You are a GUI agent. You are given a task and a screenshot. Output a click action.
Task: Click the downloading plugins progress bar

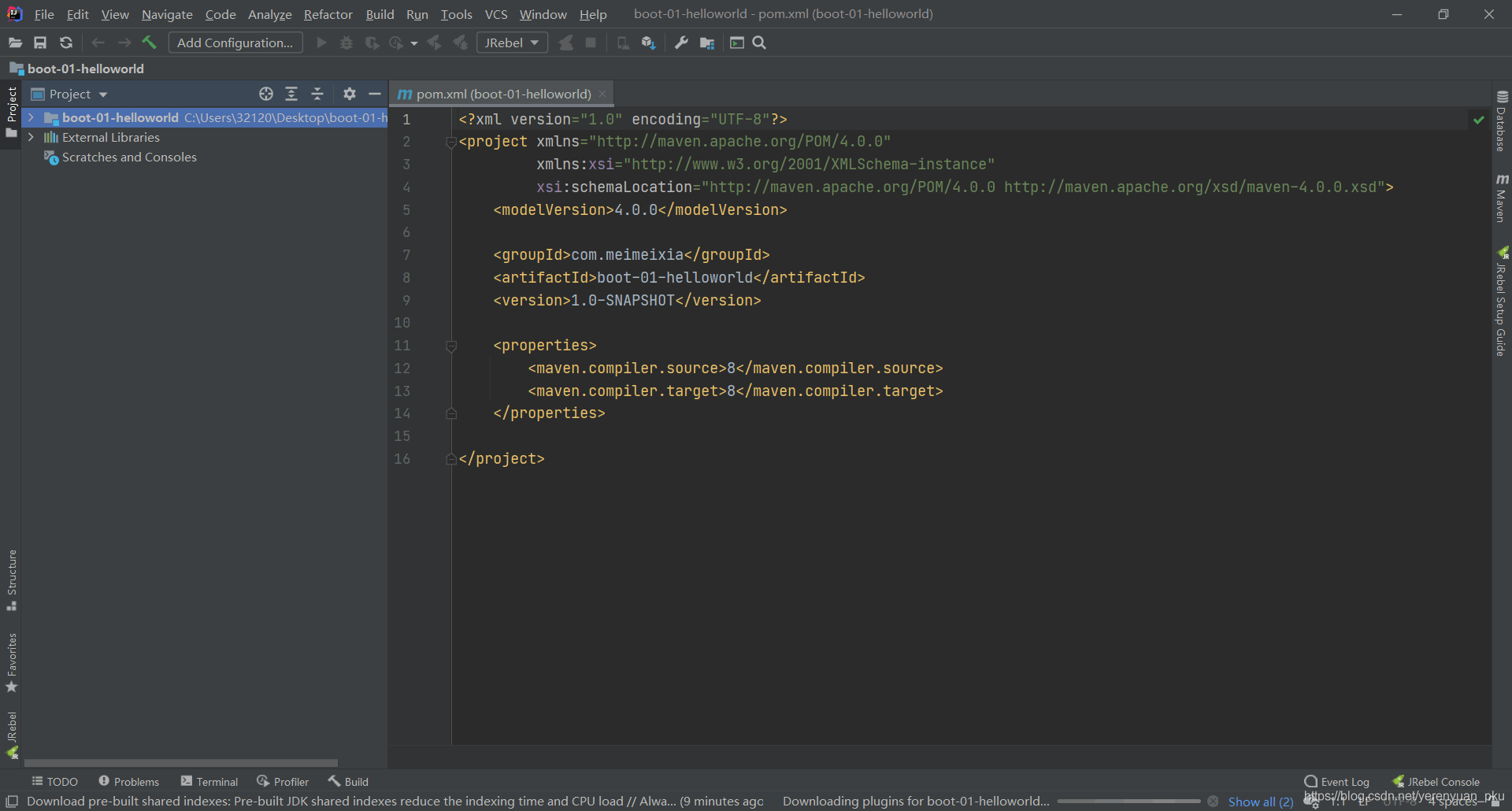point(1128,801)
